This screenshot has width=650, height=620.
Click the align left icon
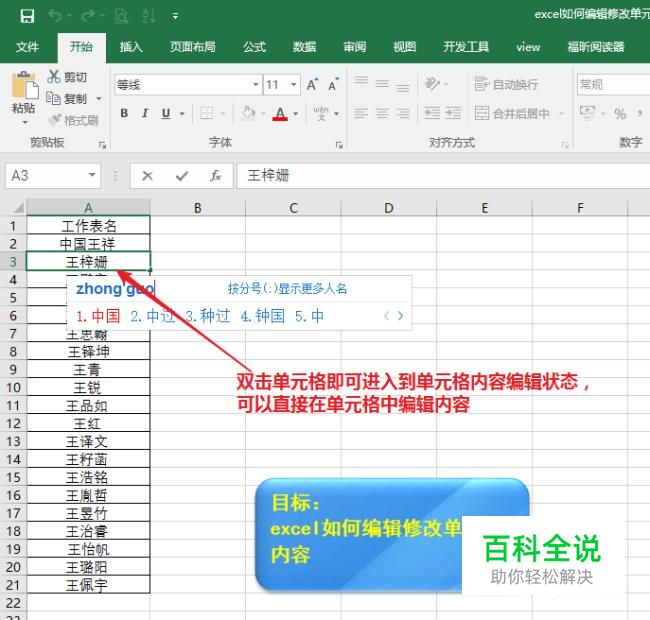tap(361, 113)
